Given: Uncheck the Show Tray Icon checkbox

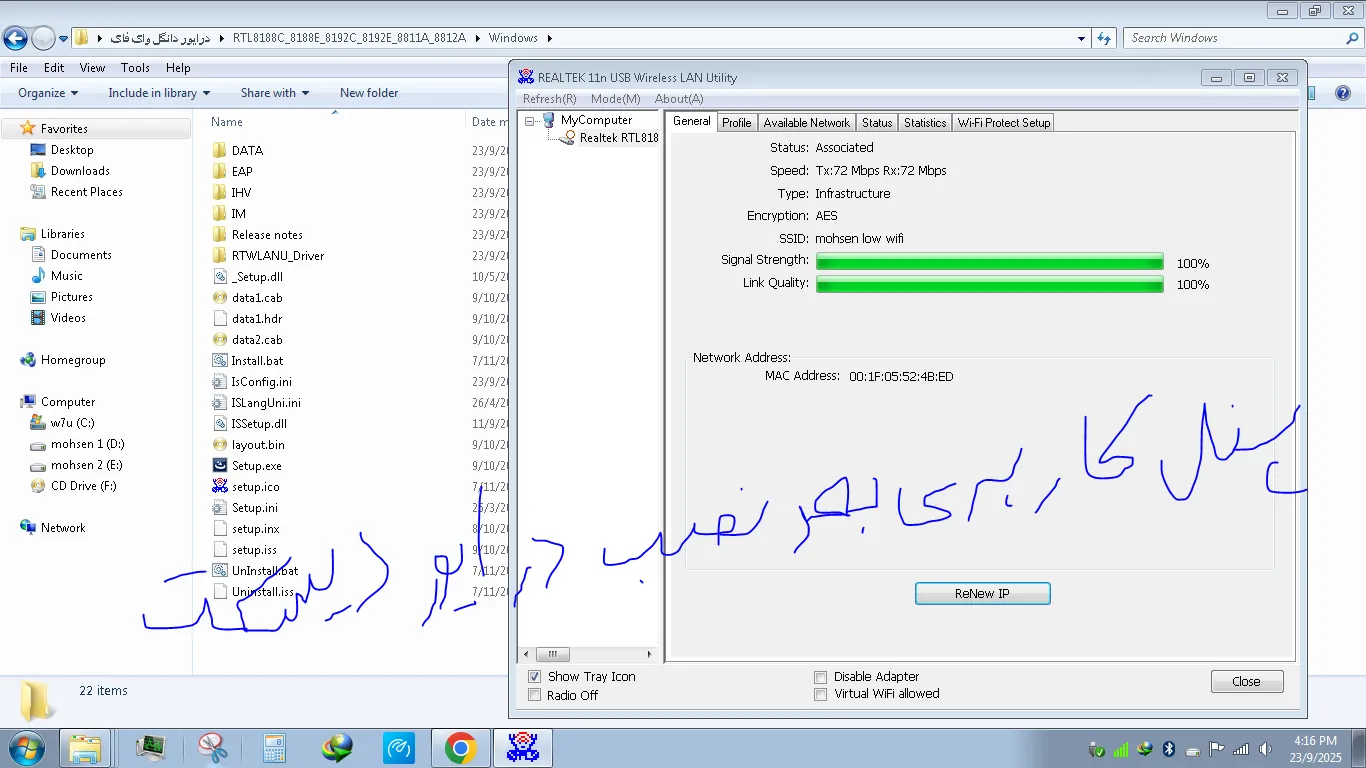Looking at the screenshot, I should click(x=534, y=677).
